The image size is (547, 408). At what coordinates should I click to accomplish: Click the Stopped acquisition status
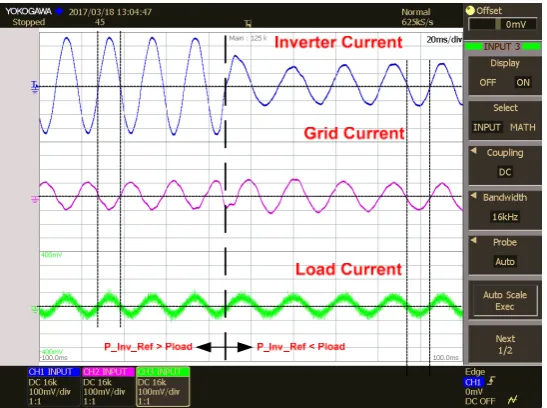(29, 22)
